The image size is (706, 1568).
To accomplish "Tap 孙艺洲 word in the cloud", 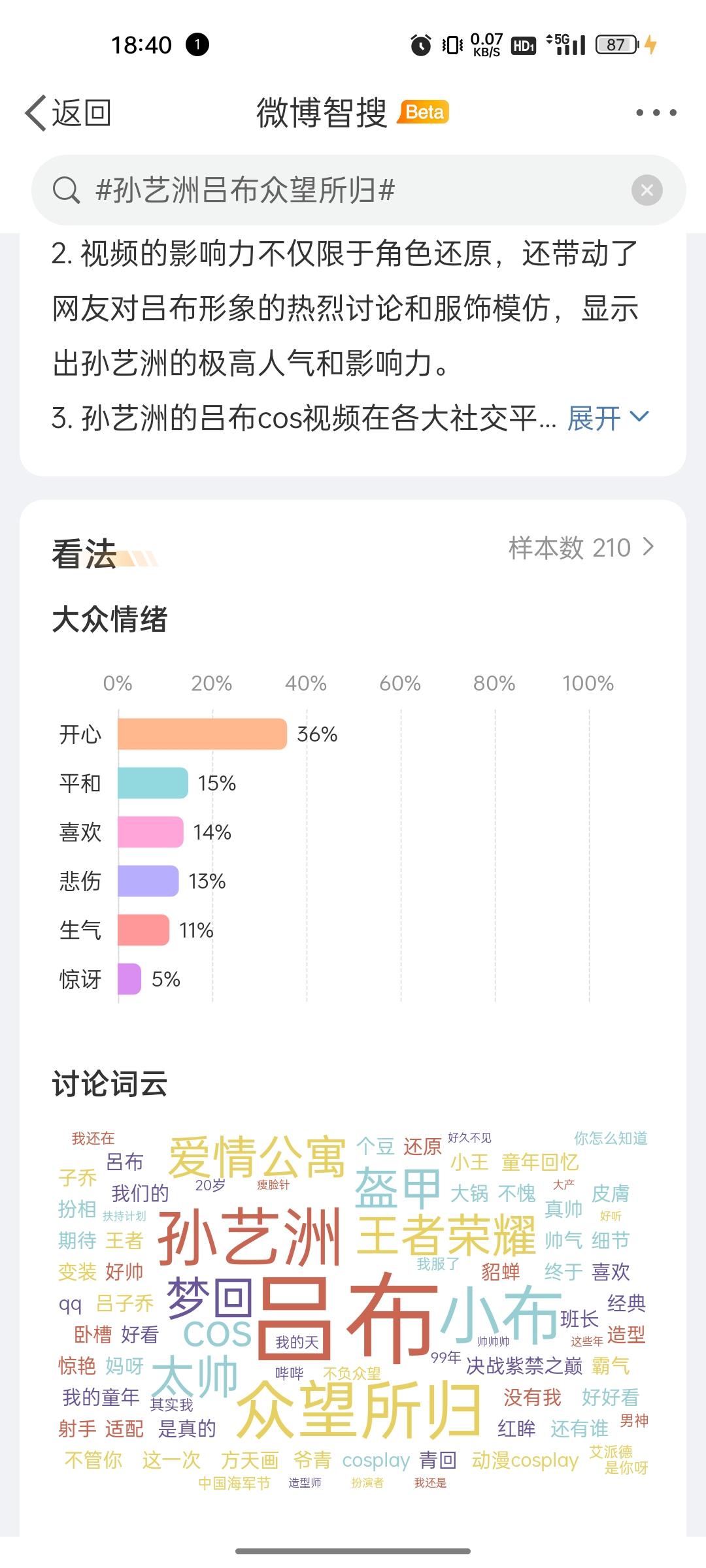I will click(249, 1237).
